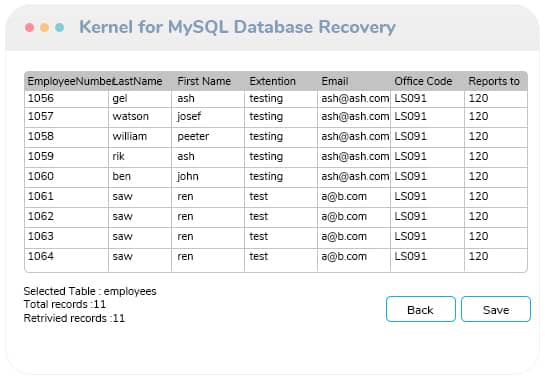545x380 pixels.
Task: Click the Office Code column header
Action: click(427, 81)
